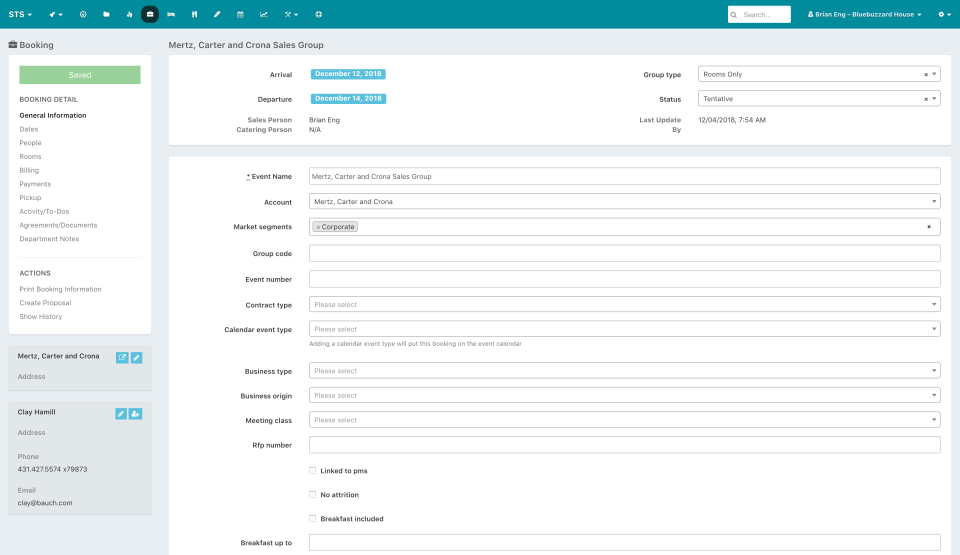Click the lifebuoy help icon

(x=318, y=14)
